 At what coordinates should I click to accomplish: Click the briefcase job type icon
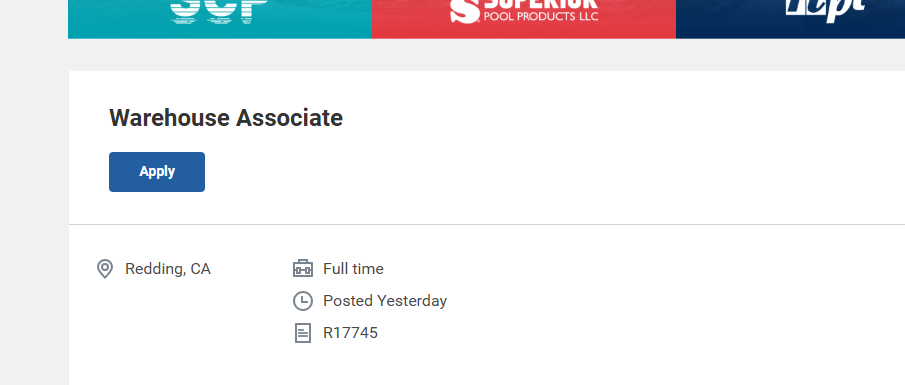303,268
